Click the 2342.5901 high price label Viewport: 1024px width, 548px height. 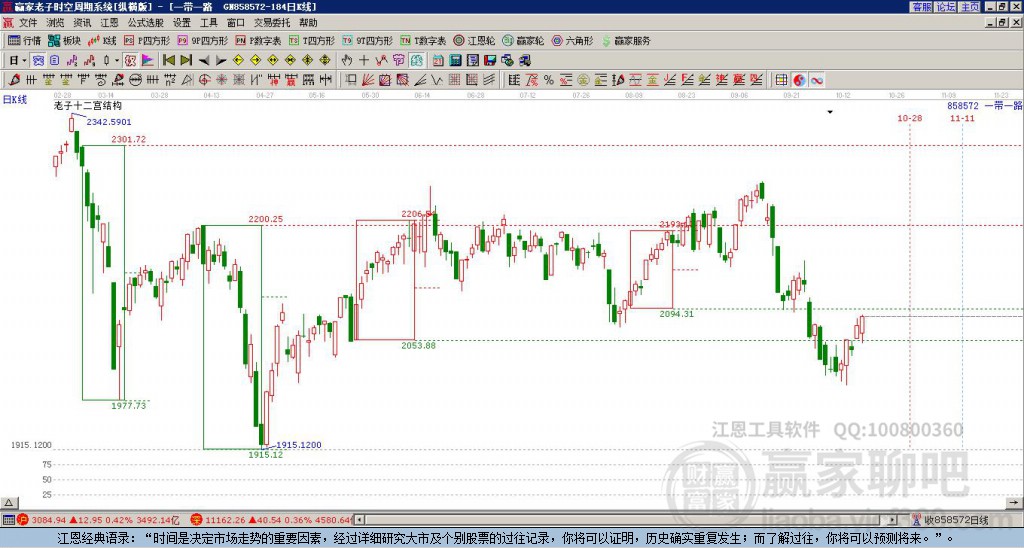click(109, 122)
